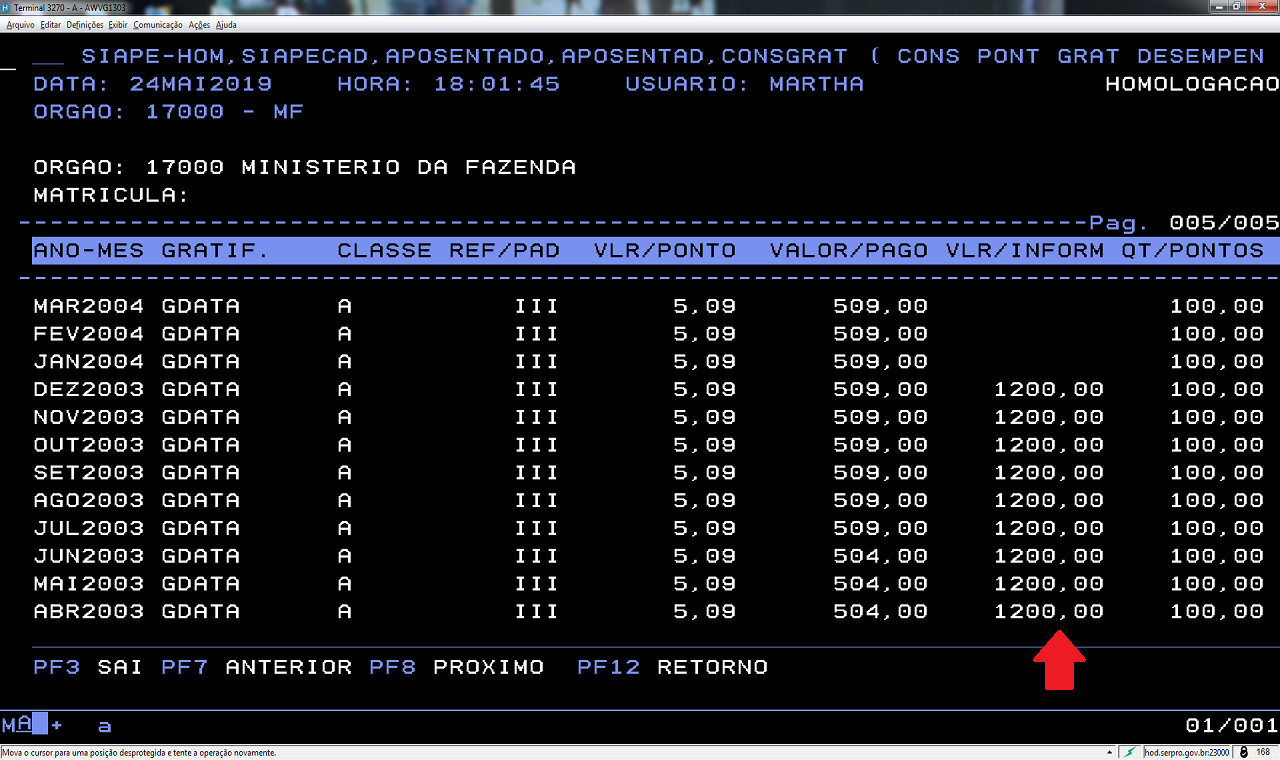1280x760 pixels.
Task: Click PF7 ANTERIOR for previous page
Action: (256, 667)
